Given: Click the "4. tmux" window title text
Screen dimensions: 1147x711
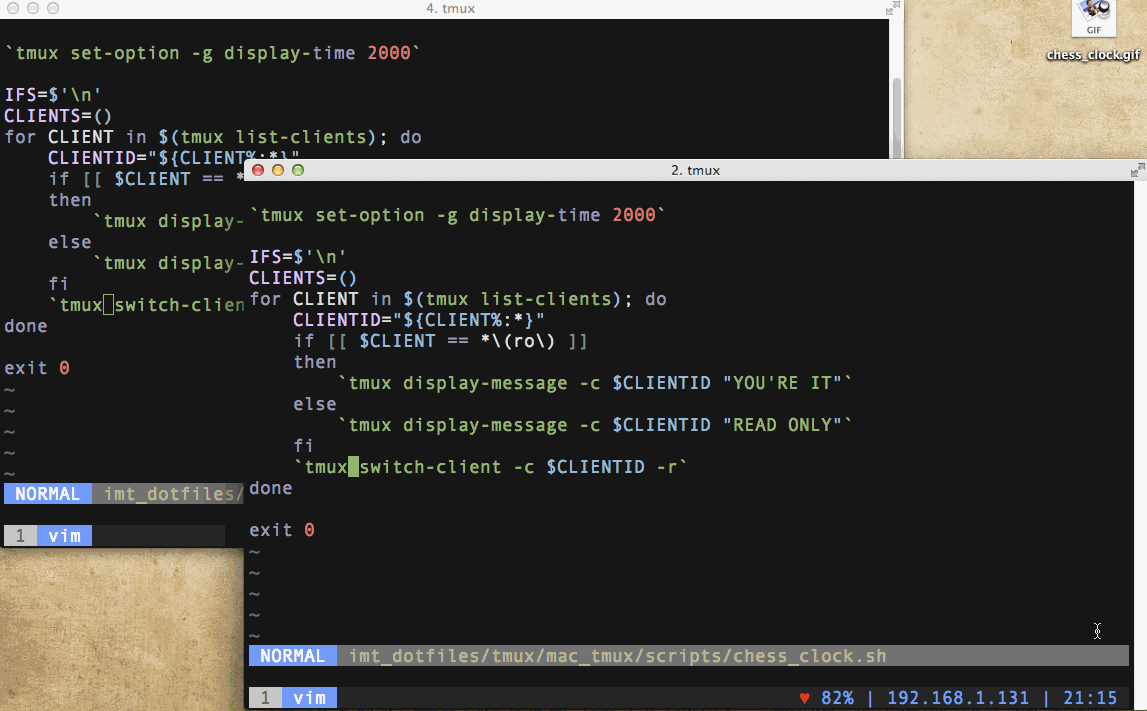Looking at the screenshot, I should point(451,9).
